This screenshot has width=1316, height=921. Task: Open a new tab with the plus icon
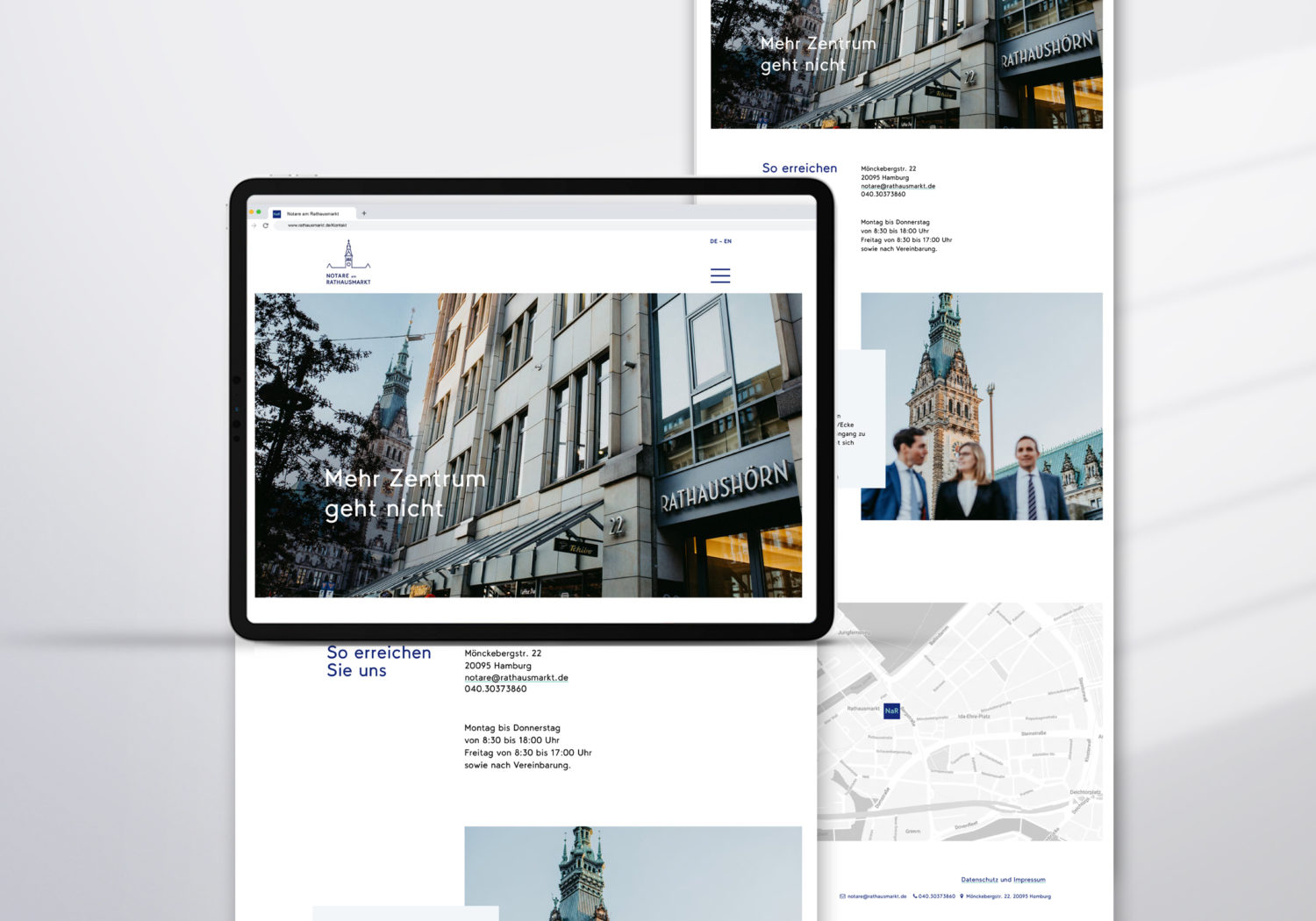pos(364,213)
